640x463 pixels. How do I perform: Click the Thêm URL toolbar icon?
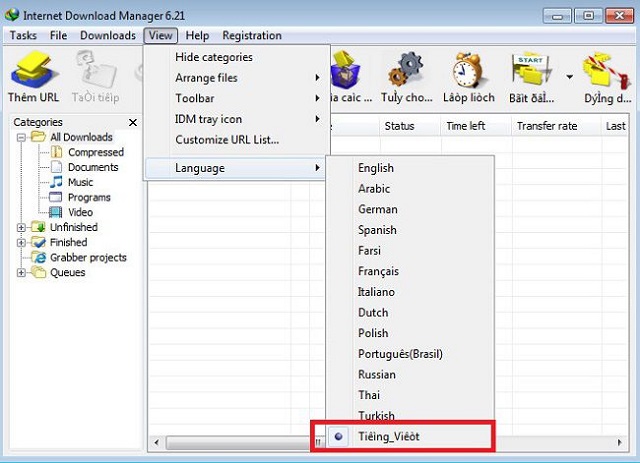click(33, 70)
